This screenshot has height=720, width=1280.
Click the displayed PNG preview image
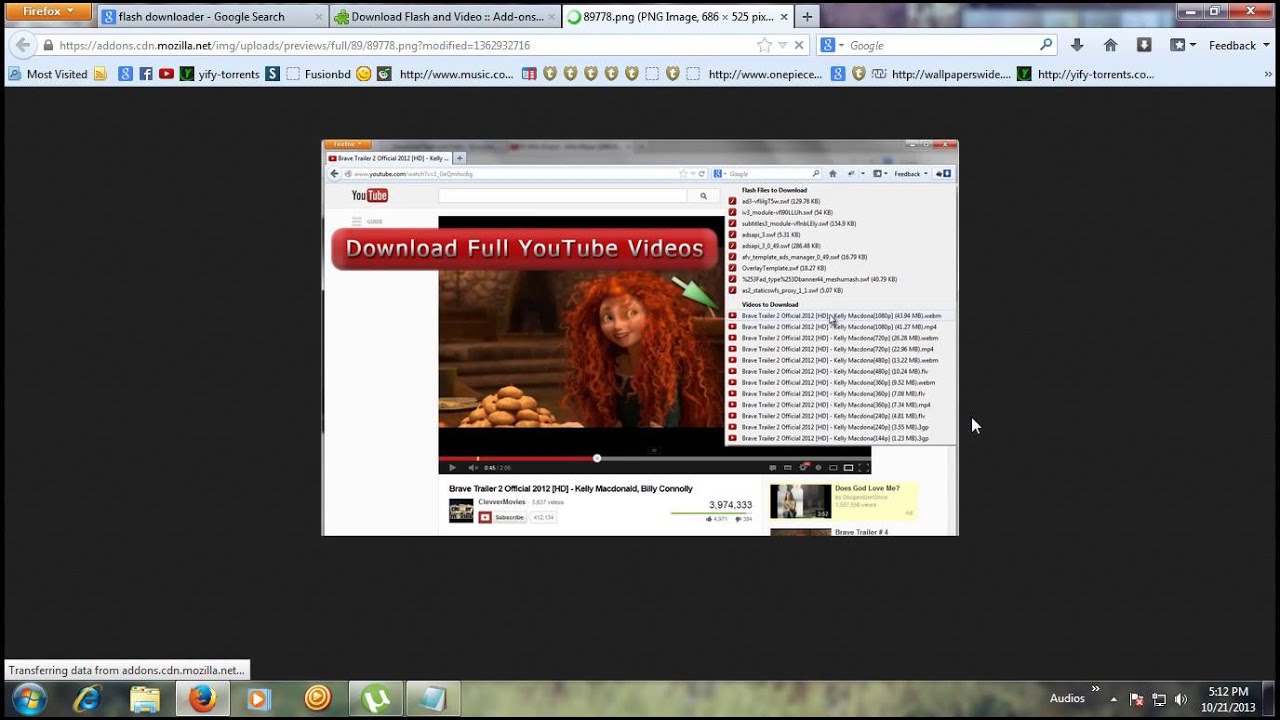click(x=640, y=337)
